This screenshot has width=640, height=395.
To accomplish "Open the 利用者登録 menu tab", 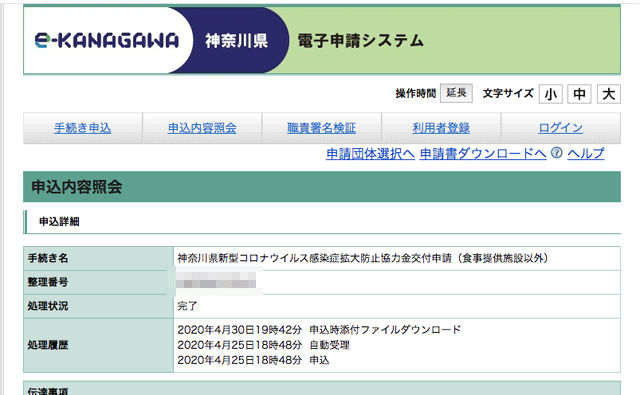I will coord(441,128).
